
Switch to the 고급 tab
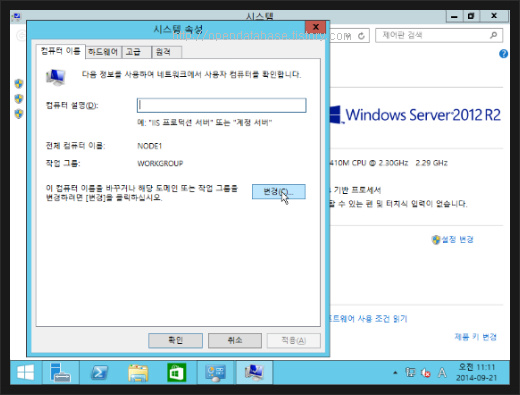[136, 52]
